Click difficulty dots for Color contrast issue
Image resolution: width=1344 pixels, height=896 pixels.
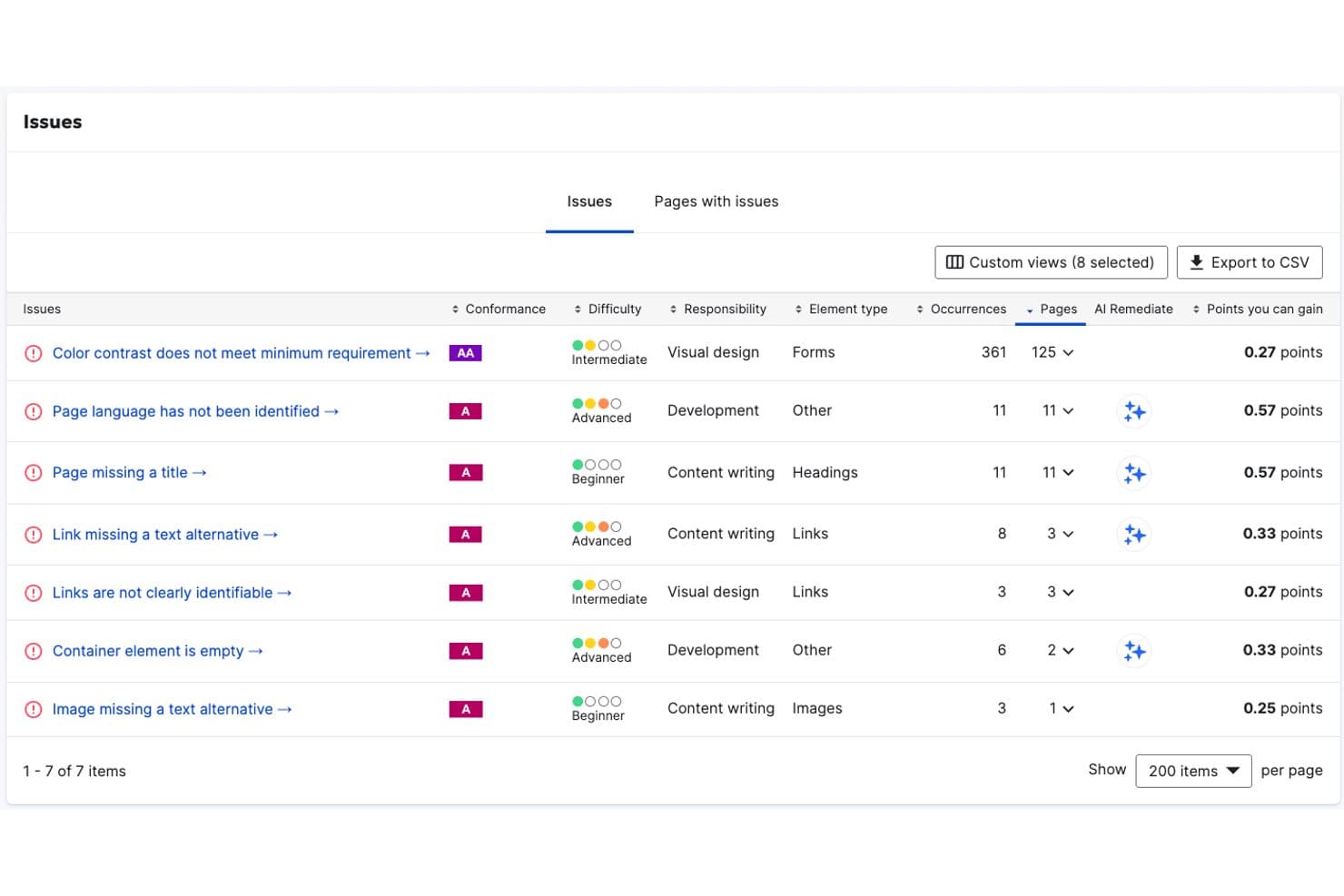(x=597, y=345)
